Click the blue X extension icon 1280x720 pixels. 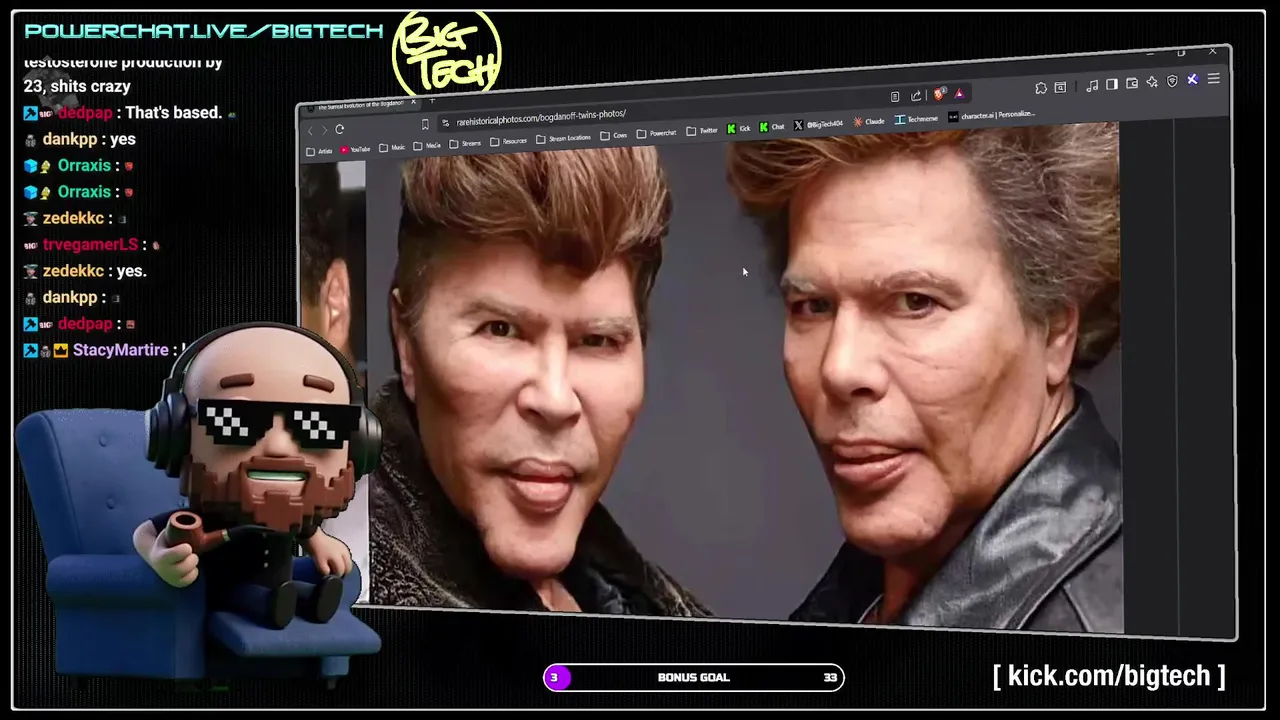pos(1192,79)
